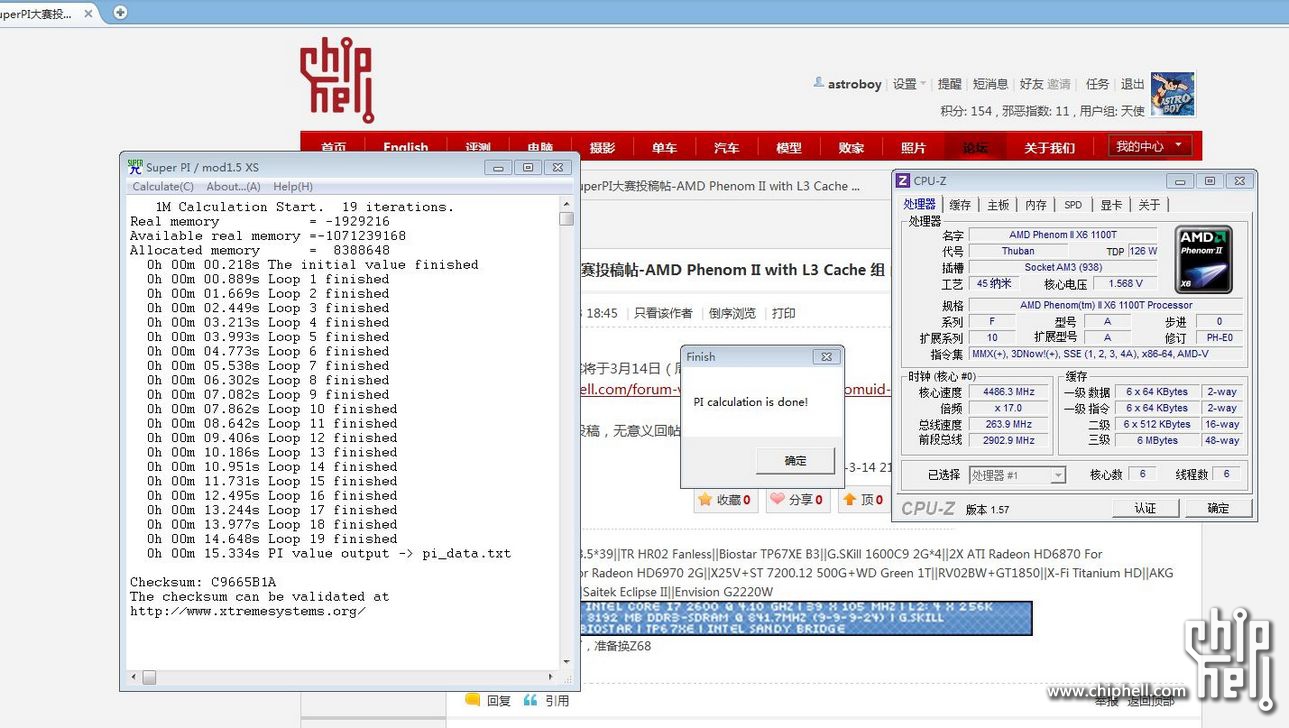1289x728 pixels.
Task: Open the 好友 friends link
Action: point(1031,84)
